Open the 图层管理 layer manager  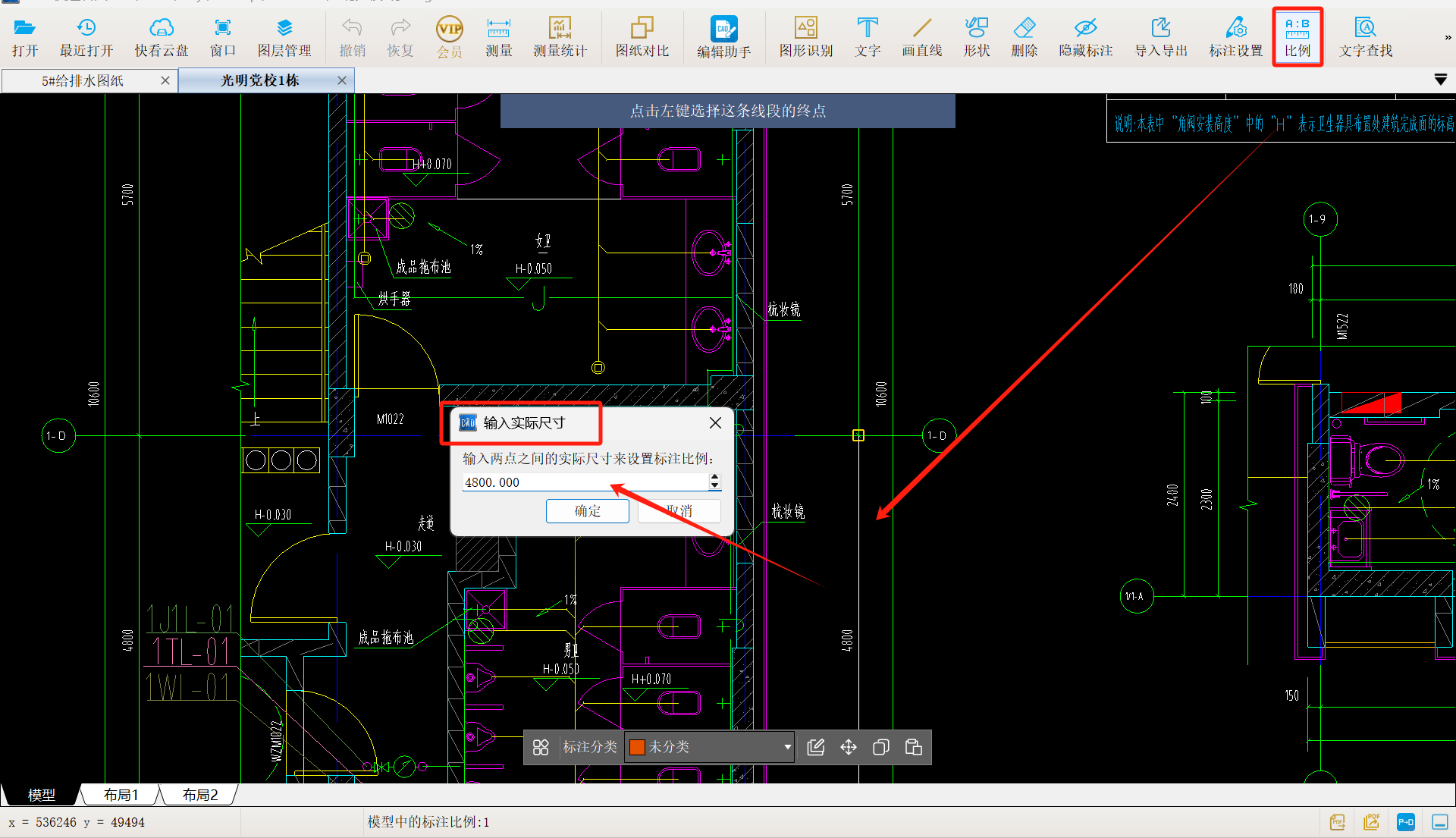coord(284,36)
